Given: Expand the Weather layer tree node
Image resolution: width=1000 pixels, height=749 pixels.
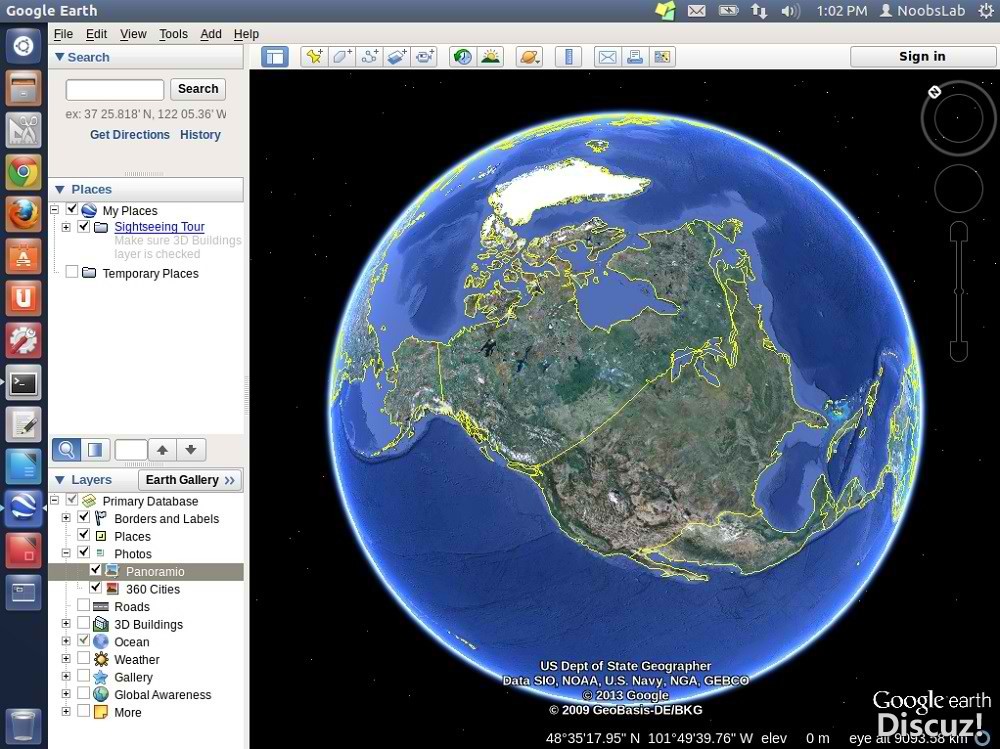Looking at the screenshot, I should (67, 660).
